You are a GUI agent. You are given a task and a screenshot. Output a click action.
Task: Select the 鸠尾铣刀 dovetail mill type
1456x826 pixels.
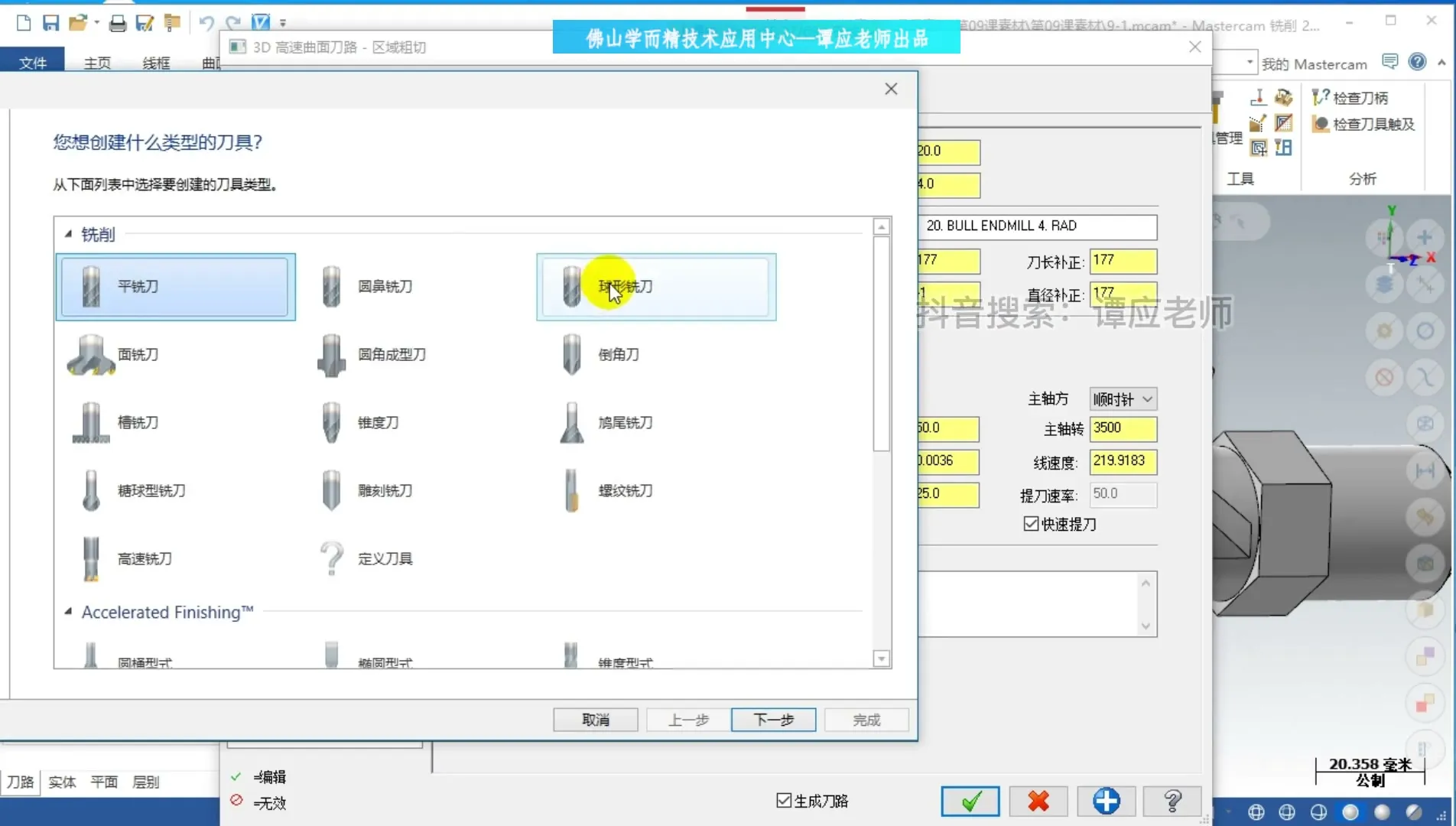click(x=625, y=423)
